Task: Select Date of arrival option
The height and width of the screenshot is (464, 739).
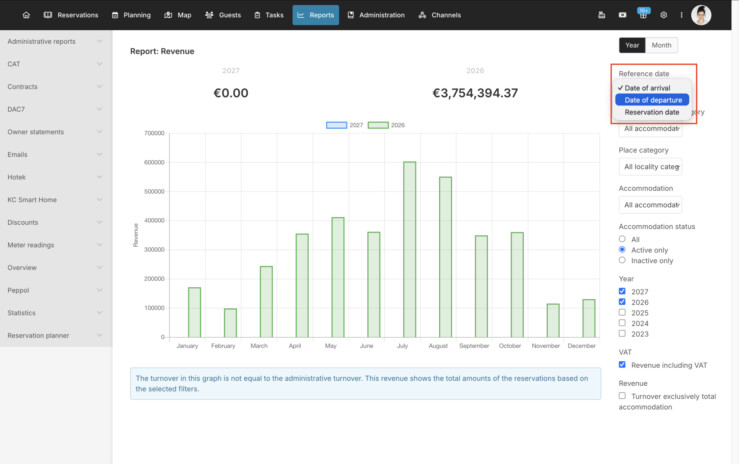Action: pyautogui.click(x=652, y=88)
